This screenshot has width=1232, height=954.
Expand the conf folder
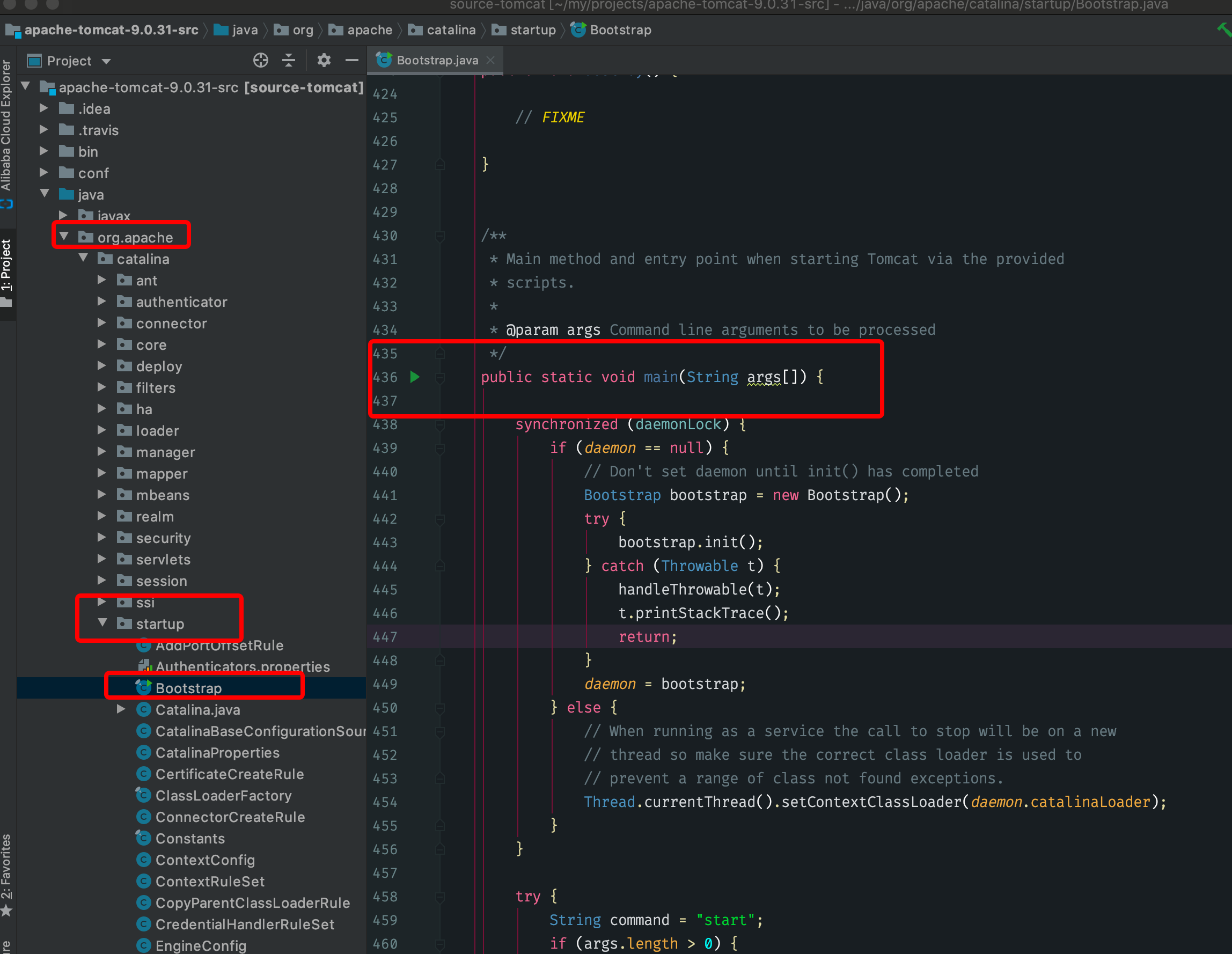pos(44,172)
